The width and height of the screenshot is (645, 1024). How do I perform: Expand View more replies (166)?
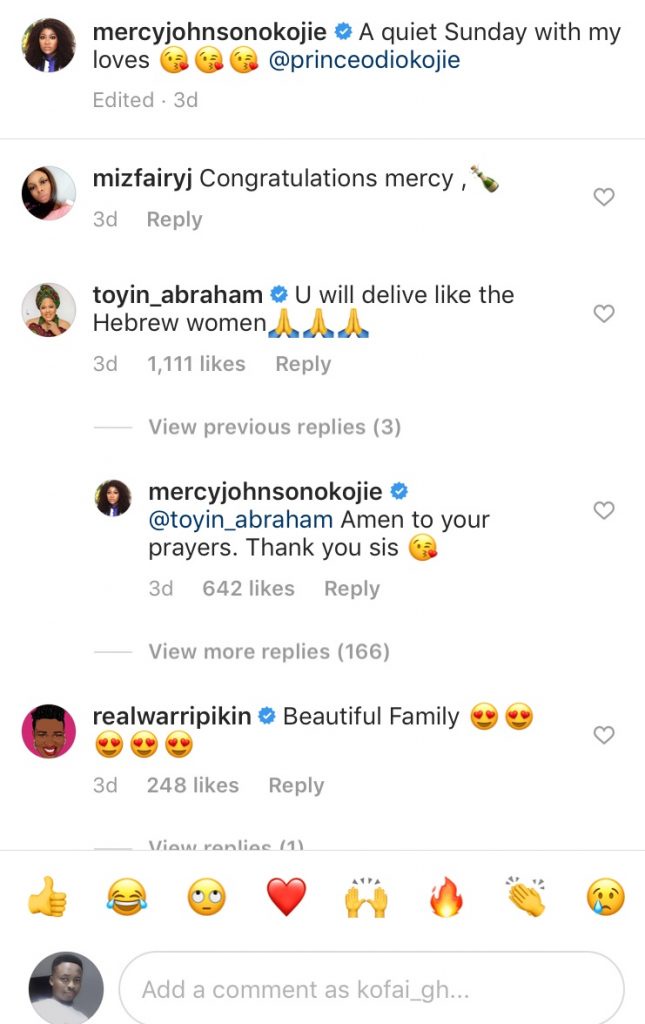(x=269, y=652)
